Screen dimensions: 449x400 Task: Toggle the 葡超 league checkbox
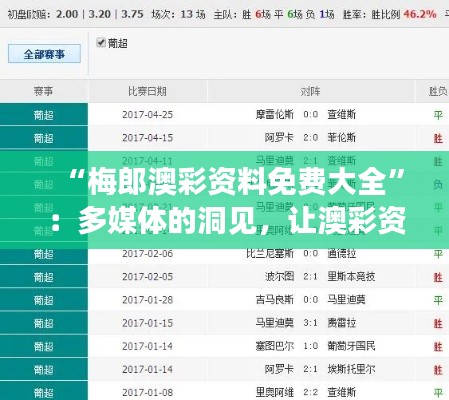pyautogui.click(x=100, y=43)
